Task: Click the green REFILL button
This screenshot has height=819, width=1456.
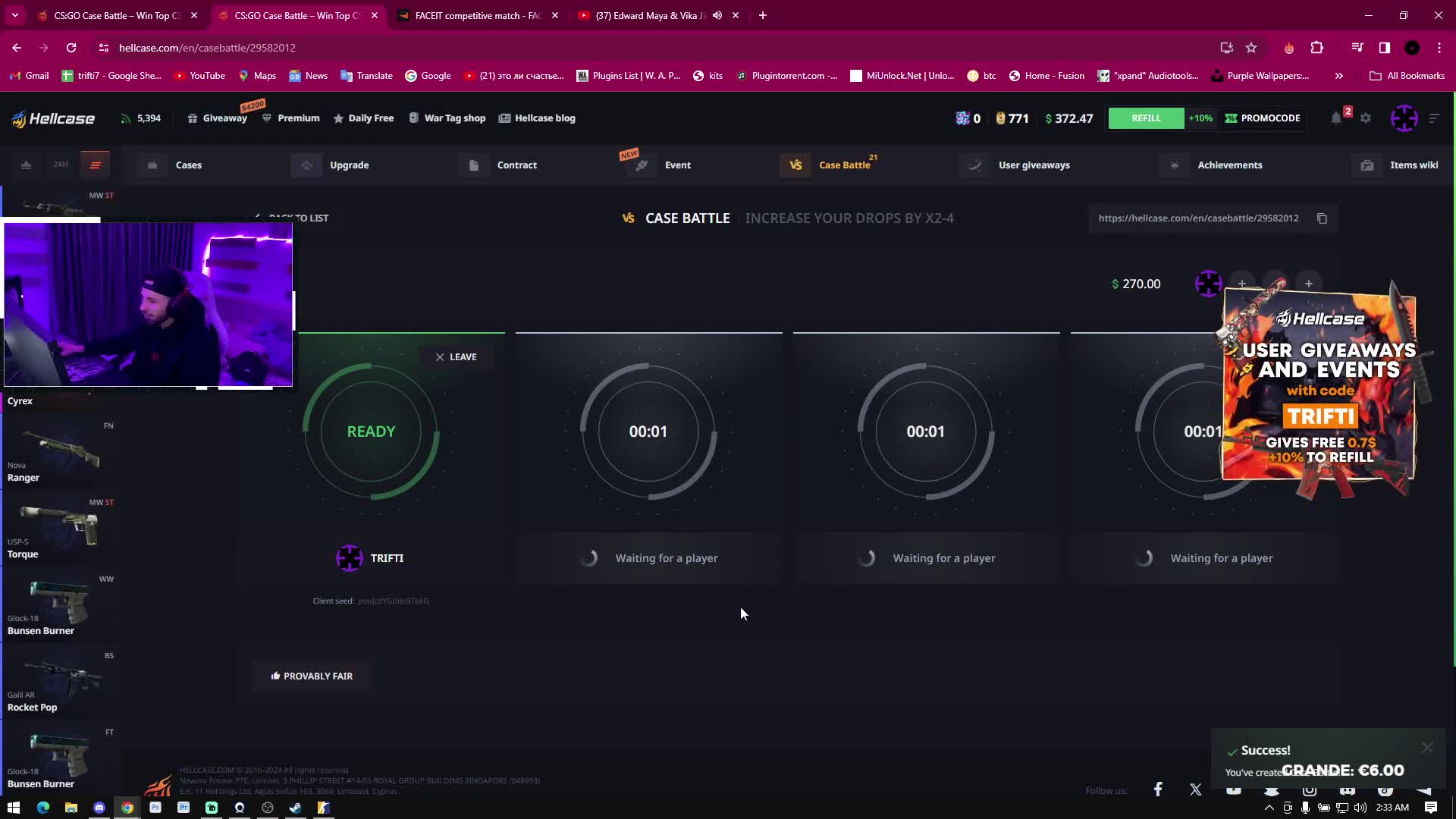Action: 1146,118
